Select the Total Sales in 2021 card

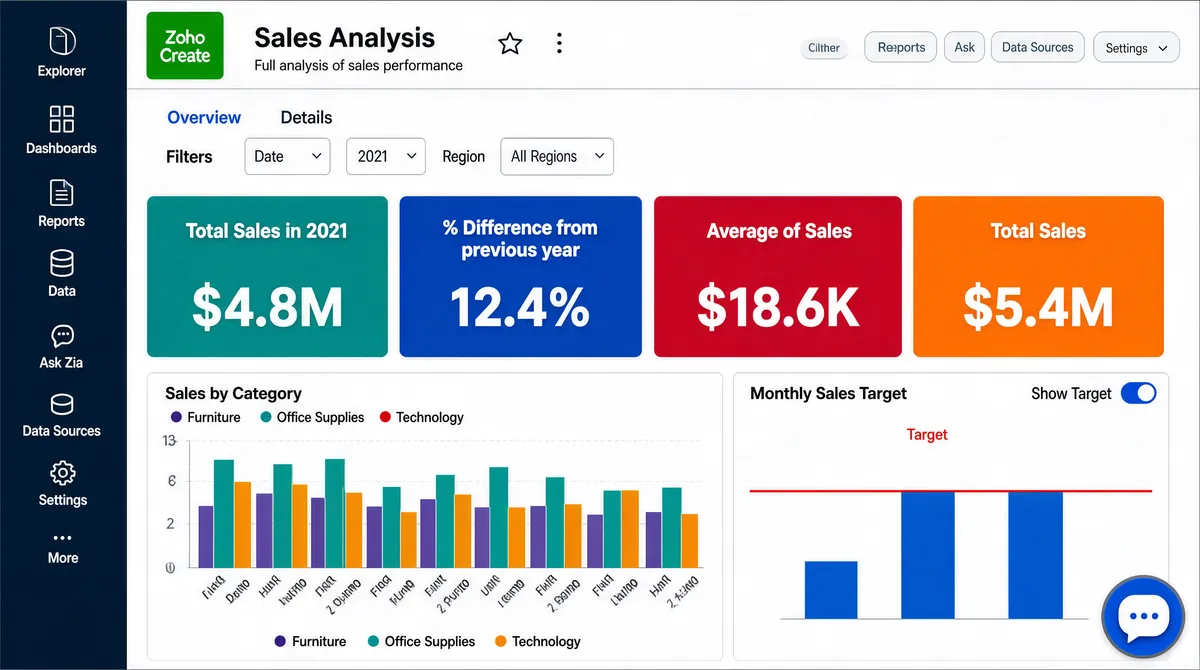[267, 277]
